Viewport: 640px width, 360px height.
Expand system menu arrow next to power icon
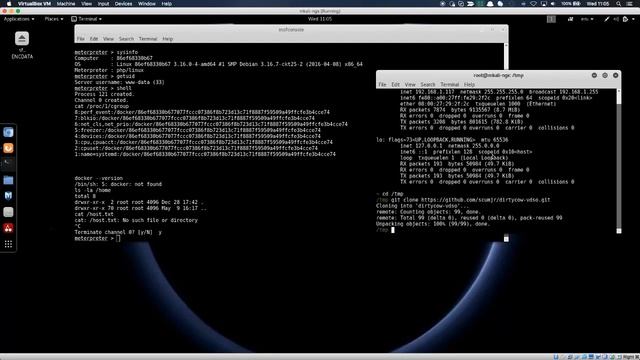point(633,19)
